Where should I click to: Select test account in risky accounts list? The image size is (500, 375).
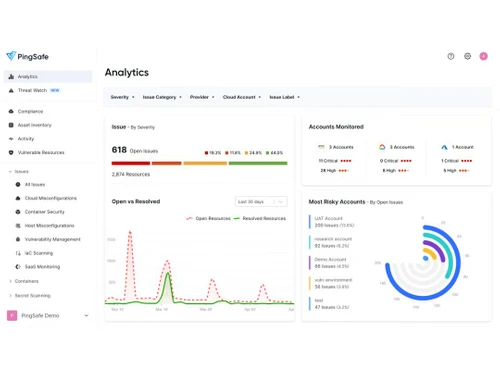pos(329,303)
